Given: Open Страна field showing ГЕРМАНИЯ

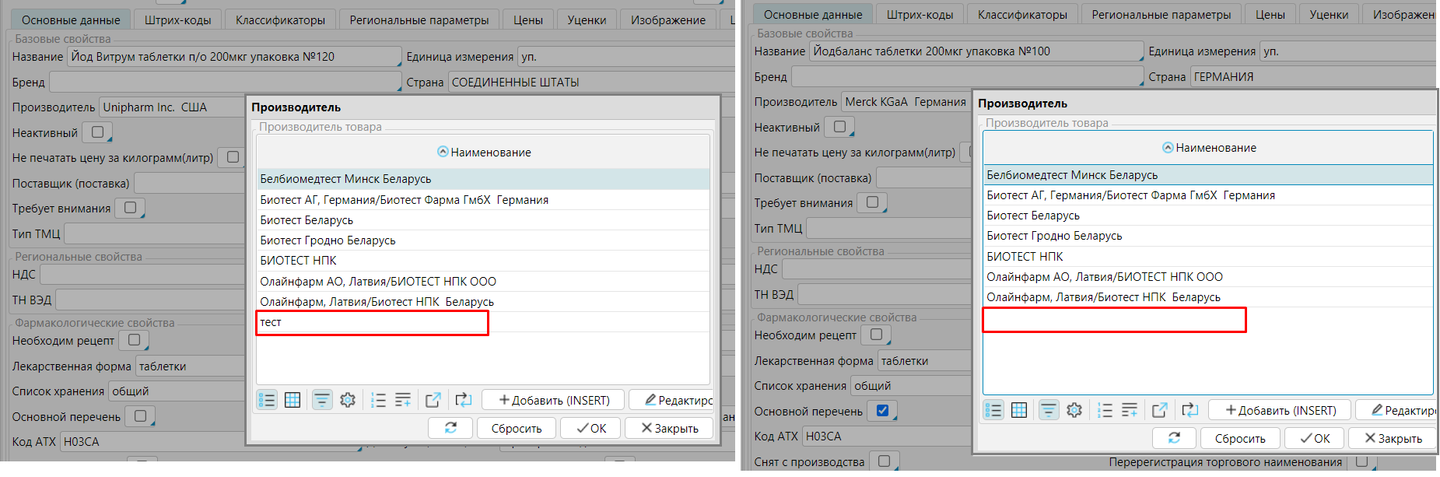Looking at the screenshot, I should pyautogui.click(x=1313, y=76).
